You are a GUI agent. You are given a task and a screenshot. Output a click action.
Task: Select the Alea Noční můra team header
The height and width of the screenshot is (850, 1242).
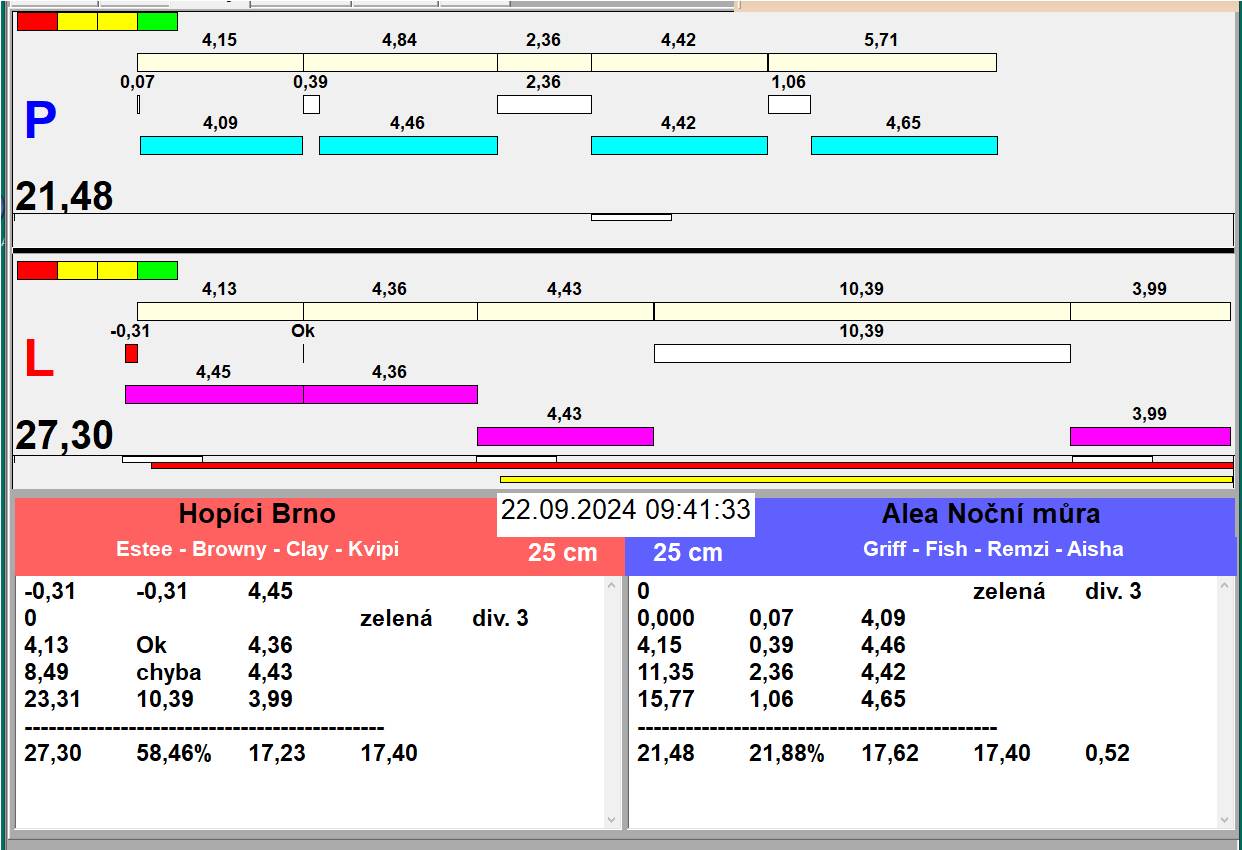pyautogui.click(x=990, y=514)
